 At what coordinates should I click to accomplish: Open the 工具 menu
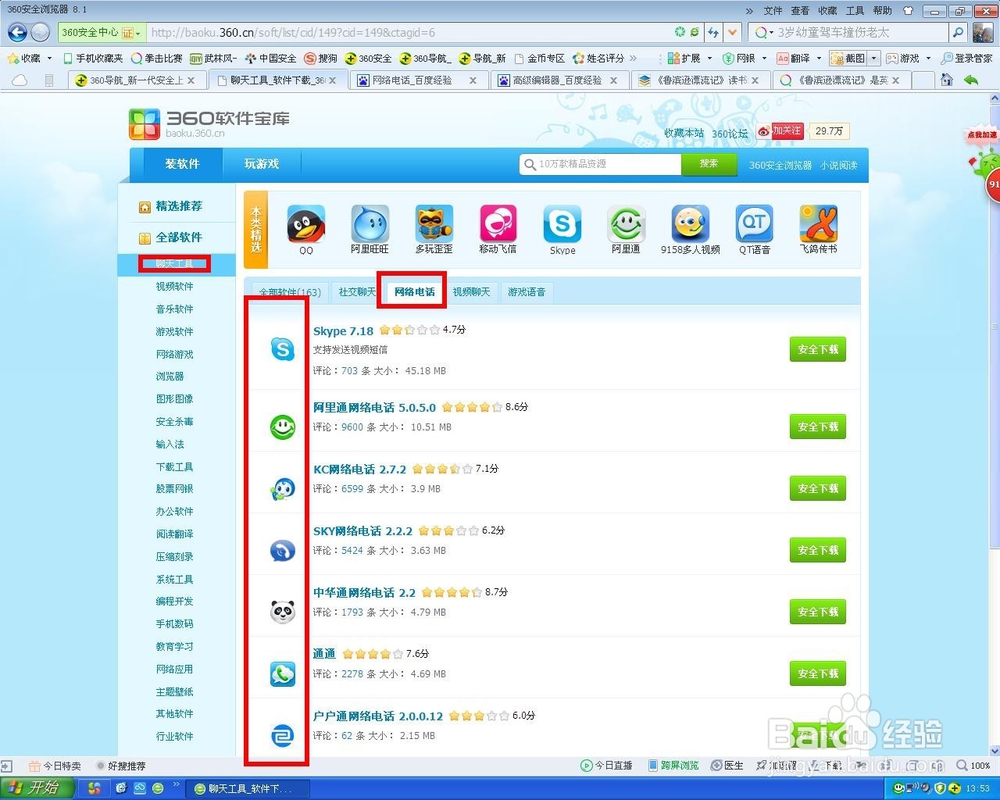[x=855, y=10]
